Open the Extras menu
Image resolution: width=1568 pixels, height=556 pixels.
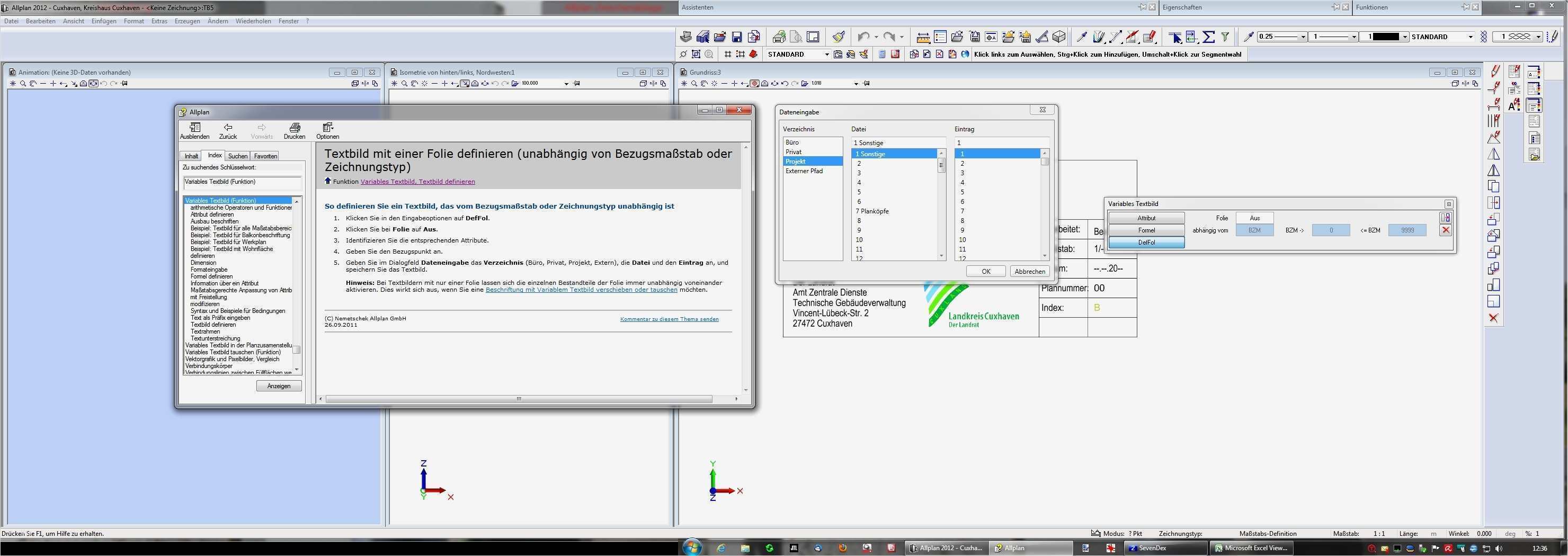159,21
